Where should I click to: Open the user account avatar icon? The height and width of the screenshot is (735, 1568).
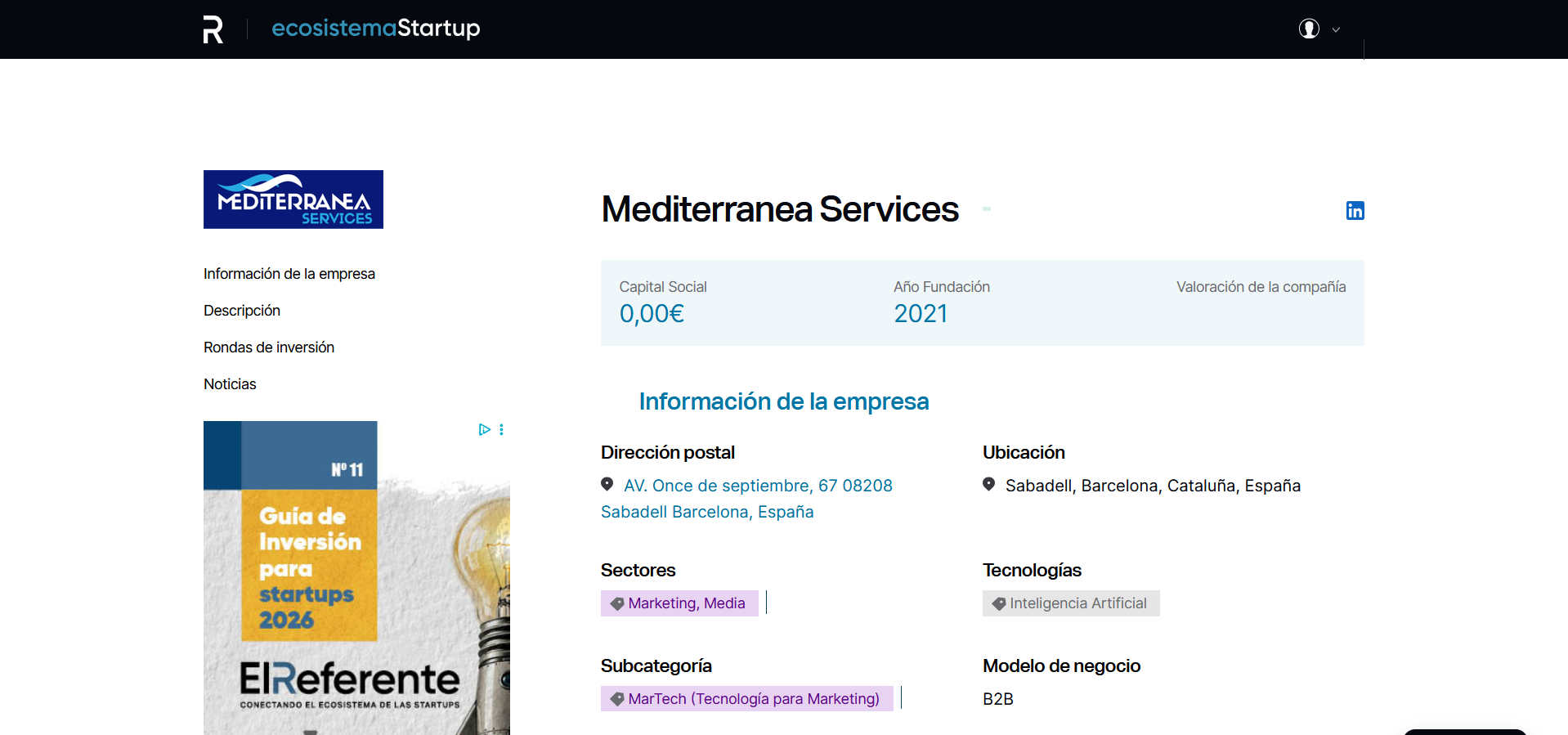[x=1309, y=29]
